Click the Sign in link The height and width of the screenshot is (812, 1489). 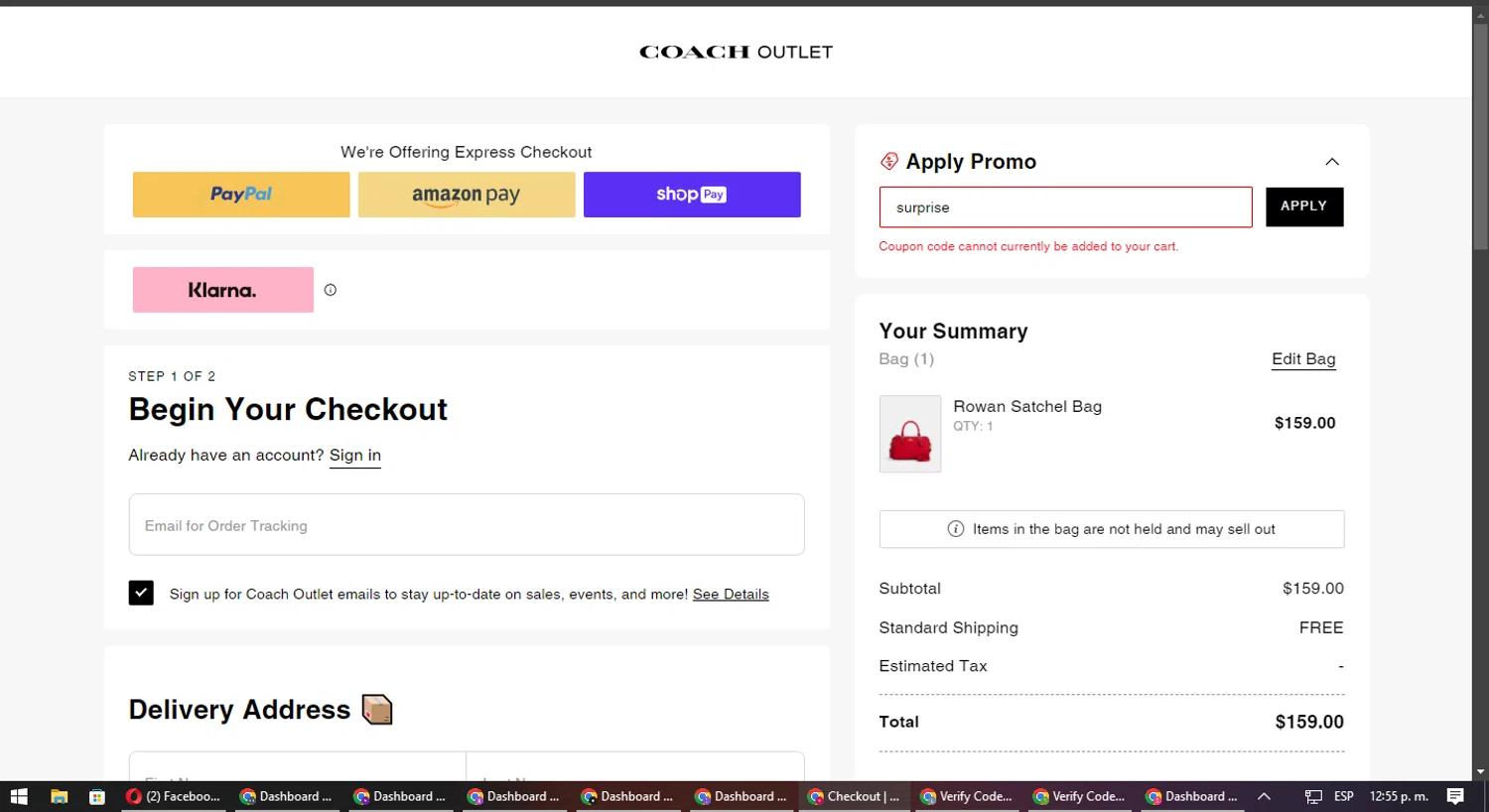click(355, 455)
